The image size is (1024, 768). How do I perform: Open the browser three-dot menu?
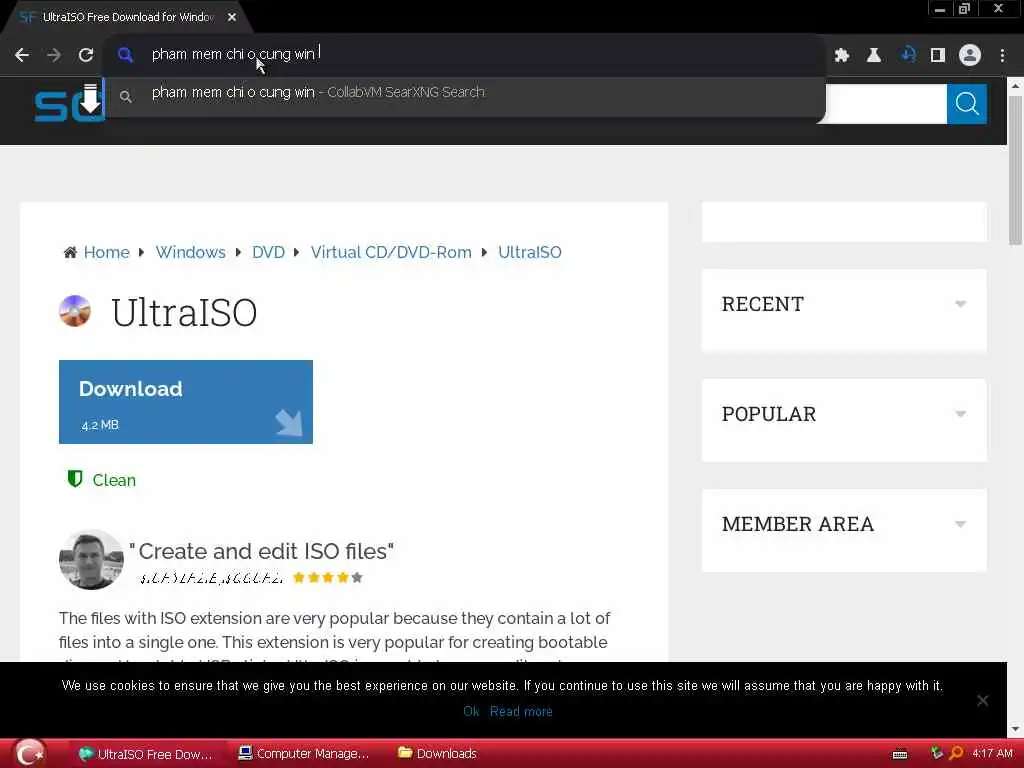click(x=1002, y=55)
